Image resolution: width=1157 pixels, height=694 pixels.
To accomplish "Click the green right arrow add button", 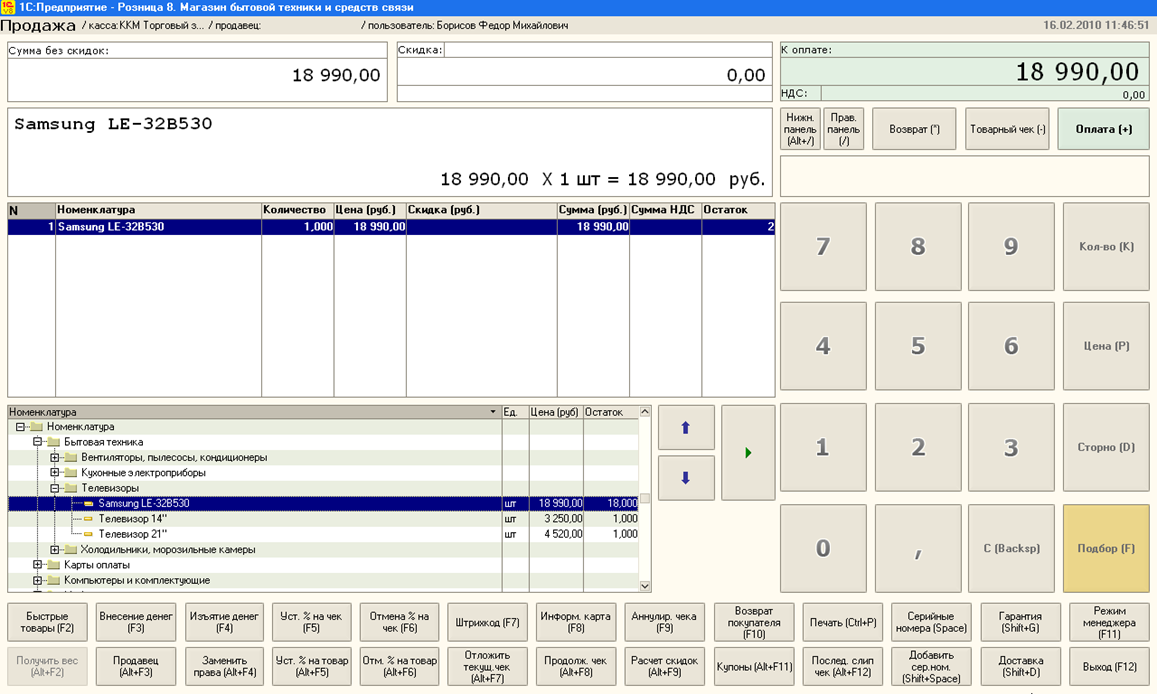I will (x=748, y=453).
